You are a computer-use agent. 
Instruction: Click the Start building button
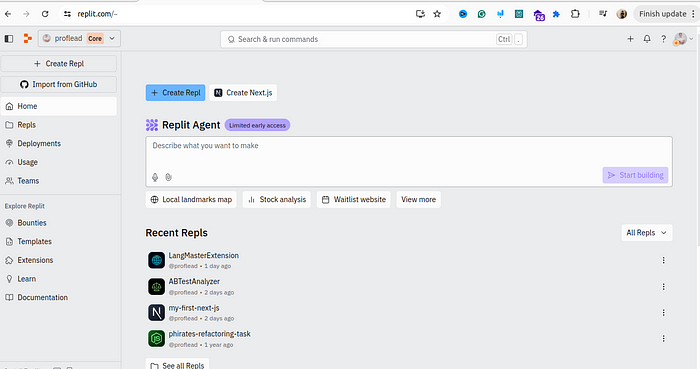click(x=636, y=175)
